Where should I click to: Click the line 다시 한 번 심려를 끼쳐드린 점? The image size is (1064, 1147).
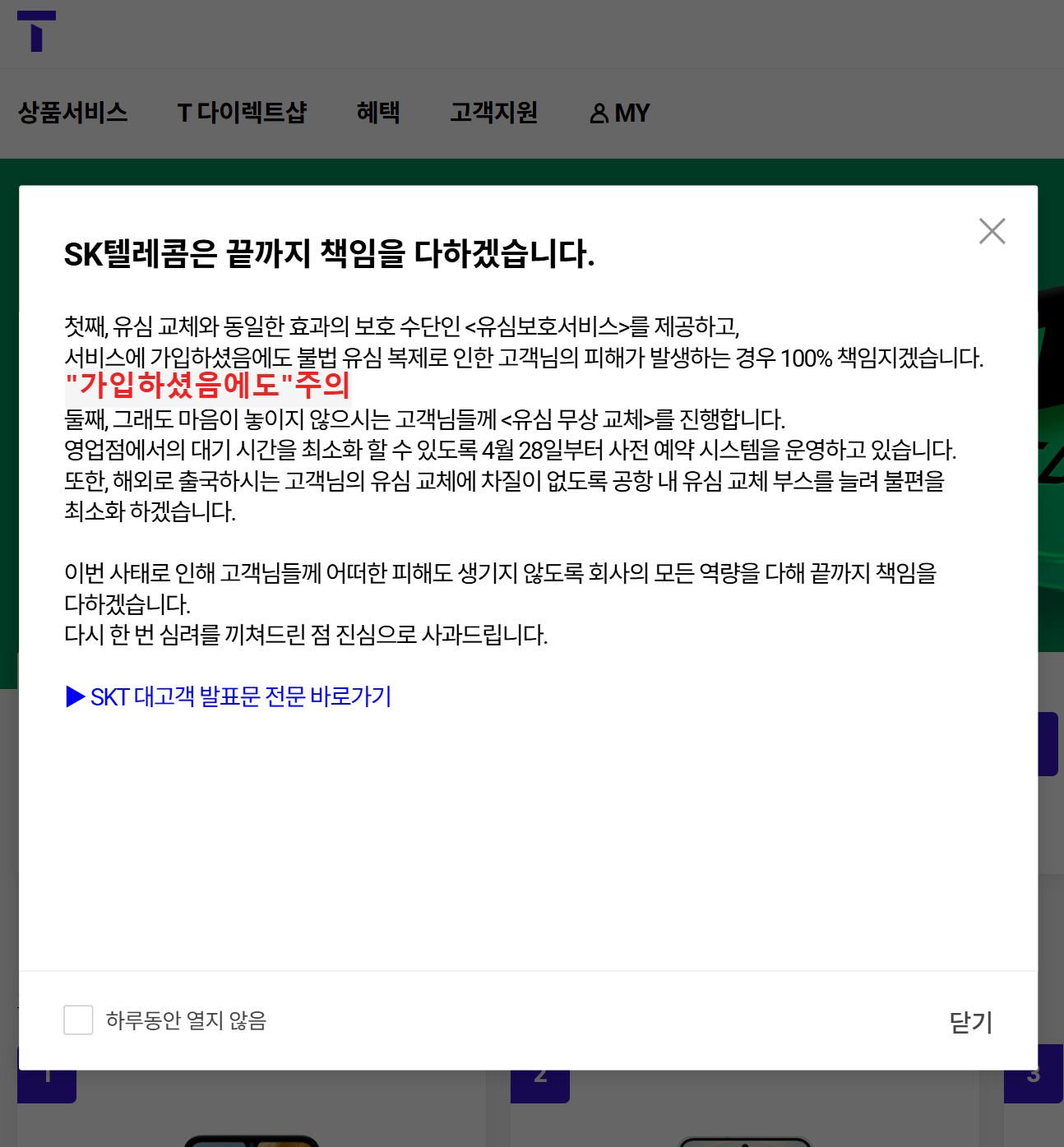point(306,635)
